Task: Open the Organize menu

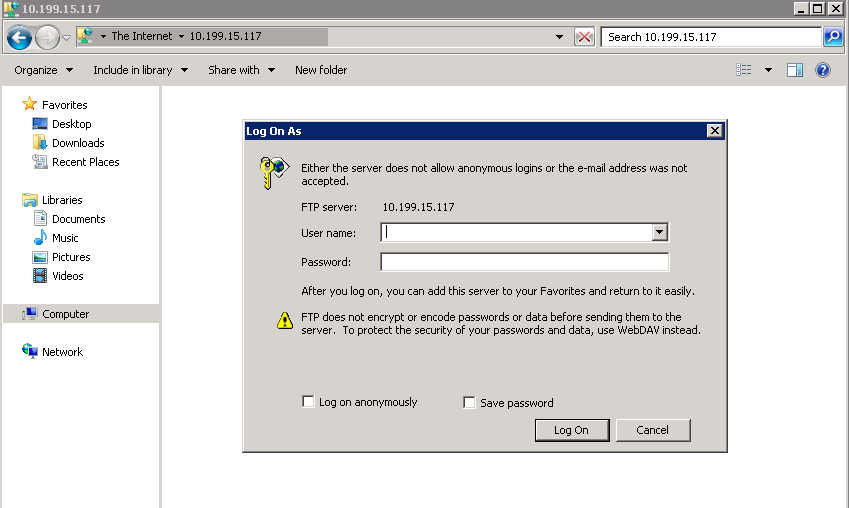Action: [43, 70]
